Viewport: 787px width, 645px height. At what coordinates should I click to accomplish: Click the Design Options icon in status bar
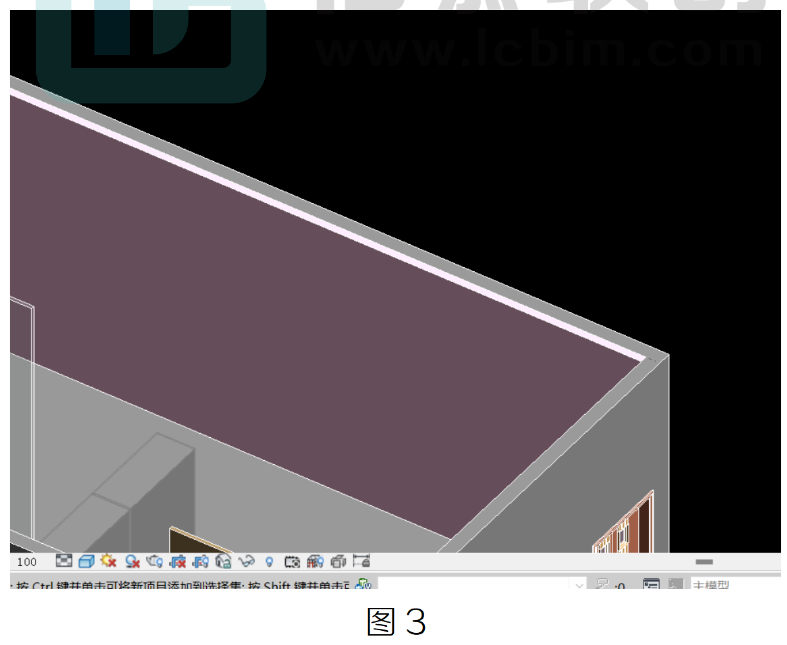click(x=651, y=584)
